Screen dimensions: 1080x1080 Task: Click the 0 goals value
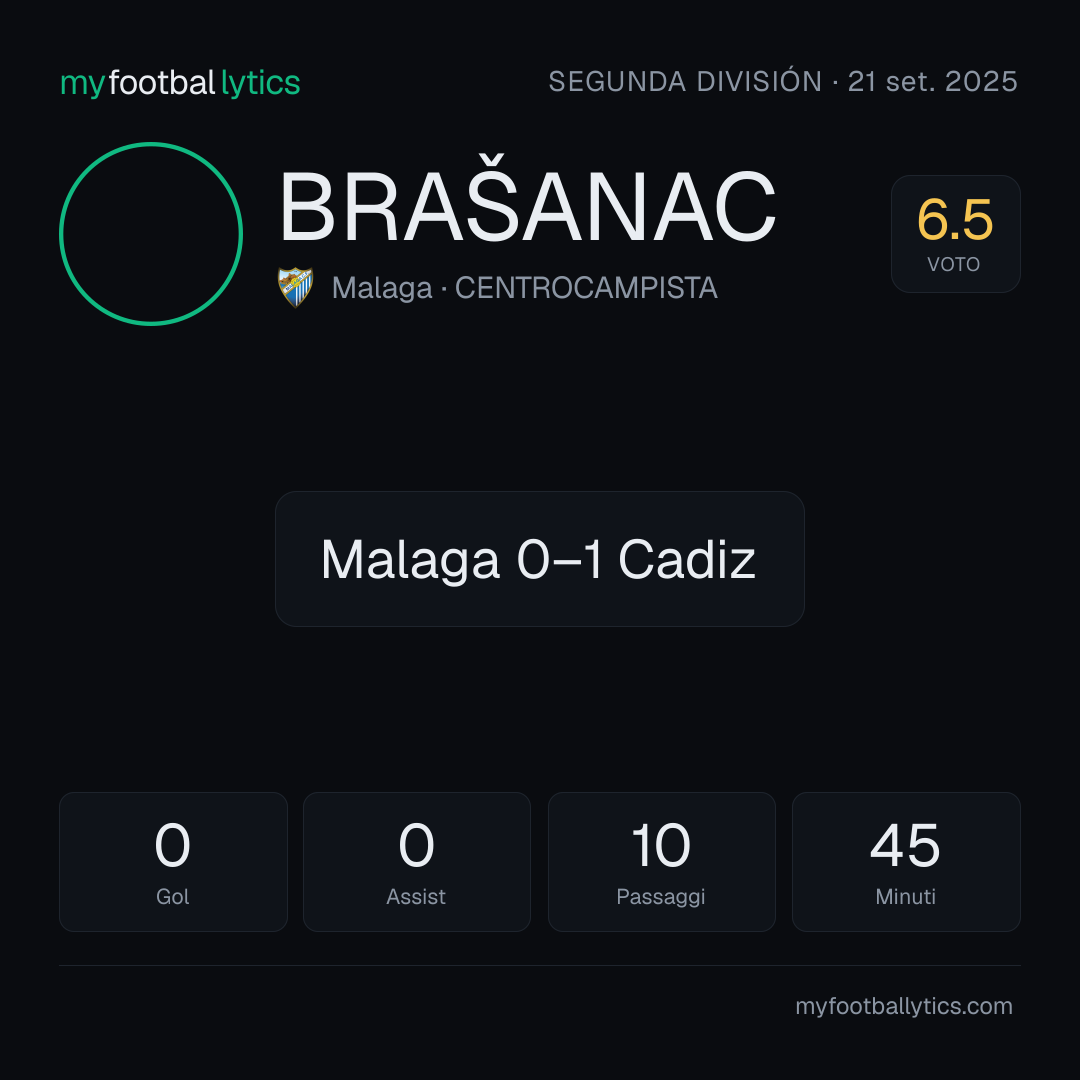(x=172, y=845)
